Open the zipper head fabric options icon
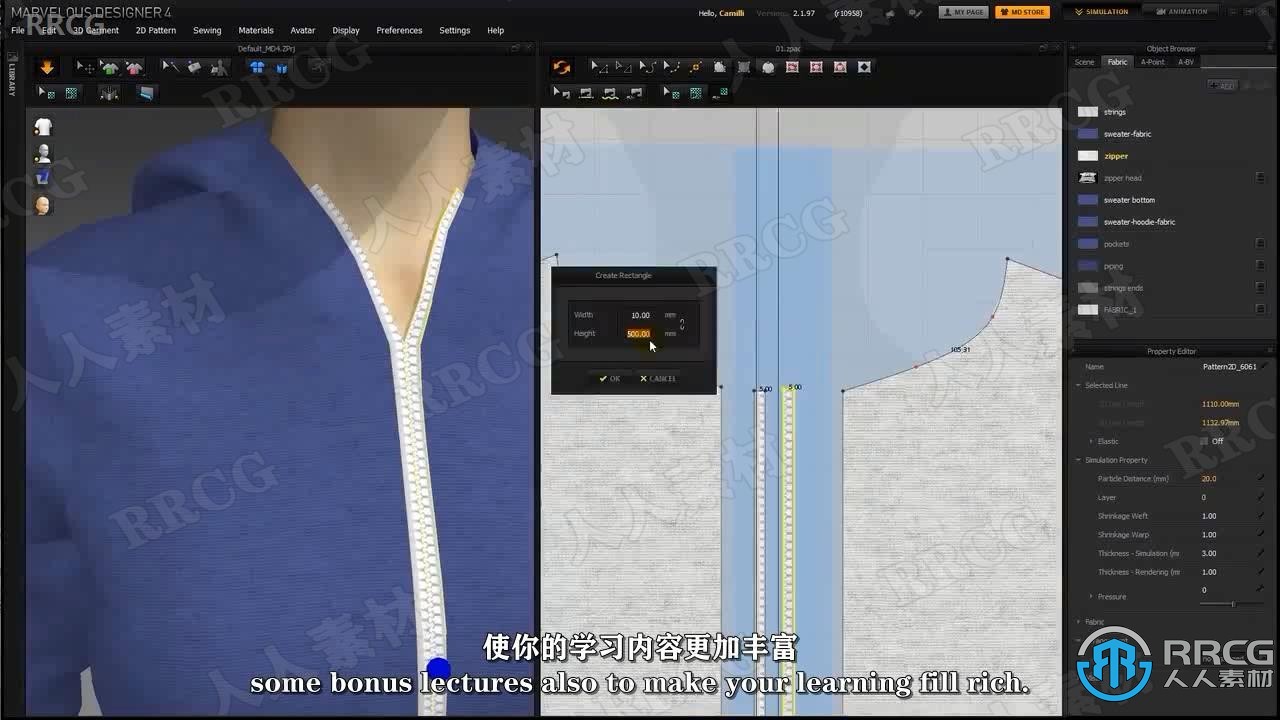The height and width of the screenshot is (720, 1280). pyautogui.click(x=1260, y=178)
